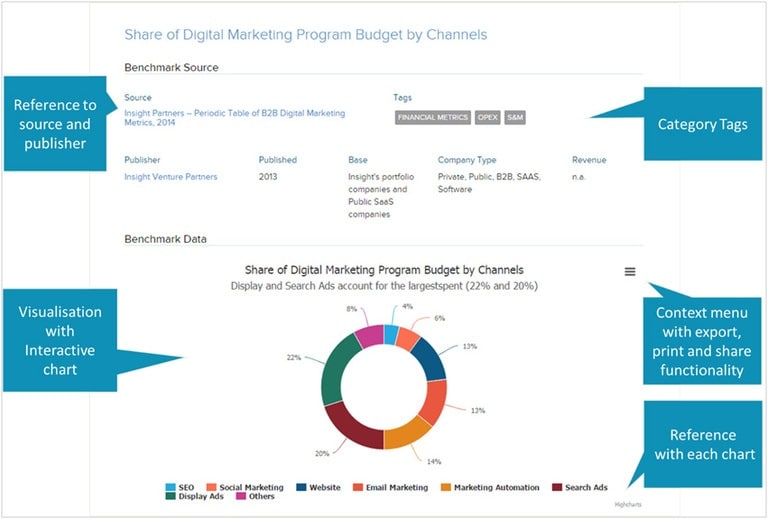Image resolution: width=768 pixels, height=519 pixels.
Task: Open the Insight Partners Periodic Table source link
Action: (x=234, y=118)
